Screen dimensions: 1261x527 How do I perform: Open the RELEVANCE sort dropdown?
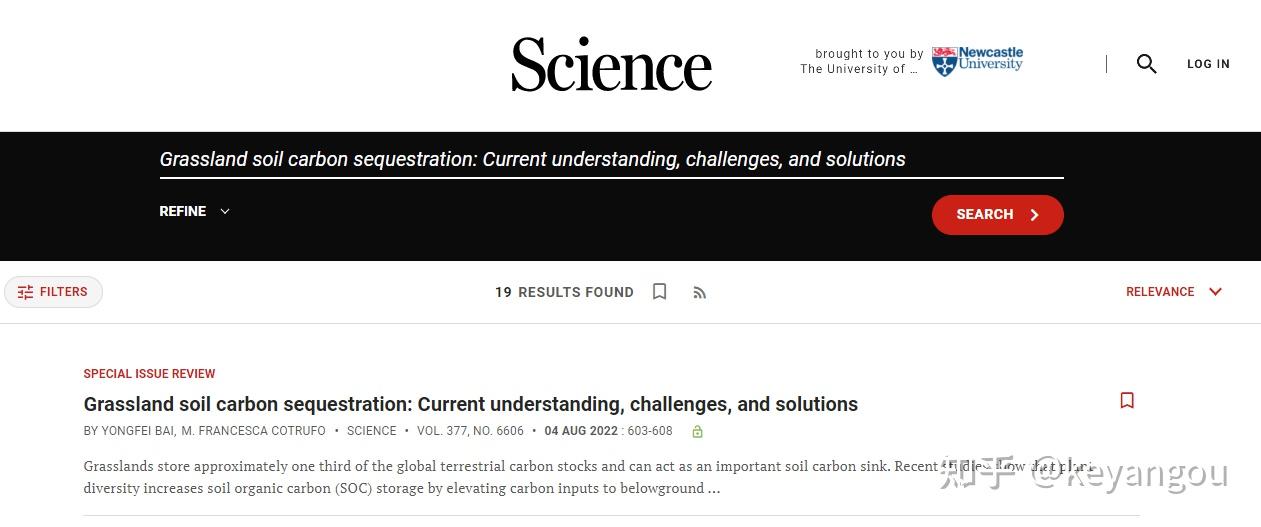[1174, 292]
